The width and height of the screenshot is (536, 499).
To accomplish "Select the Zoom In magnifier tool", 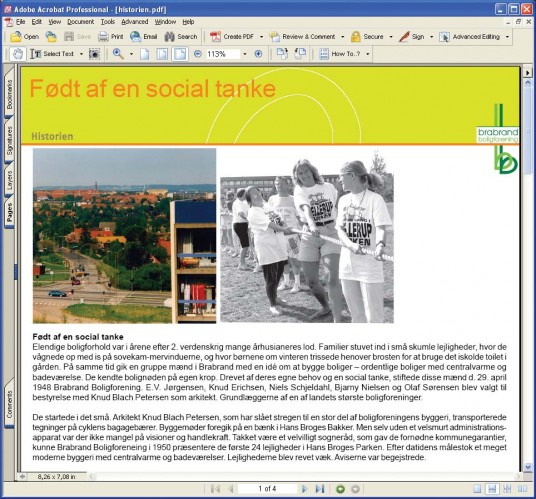I will tap(118, 54).
